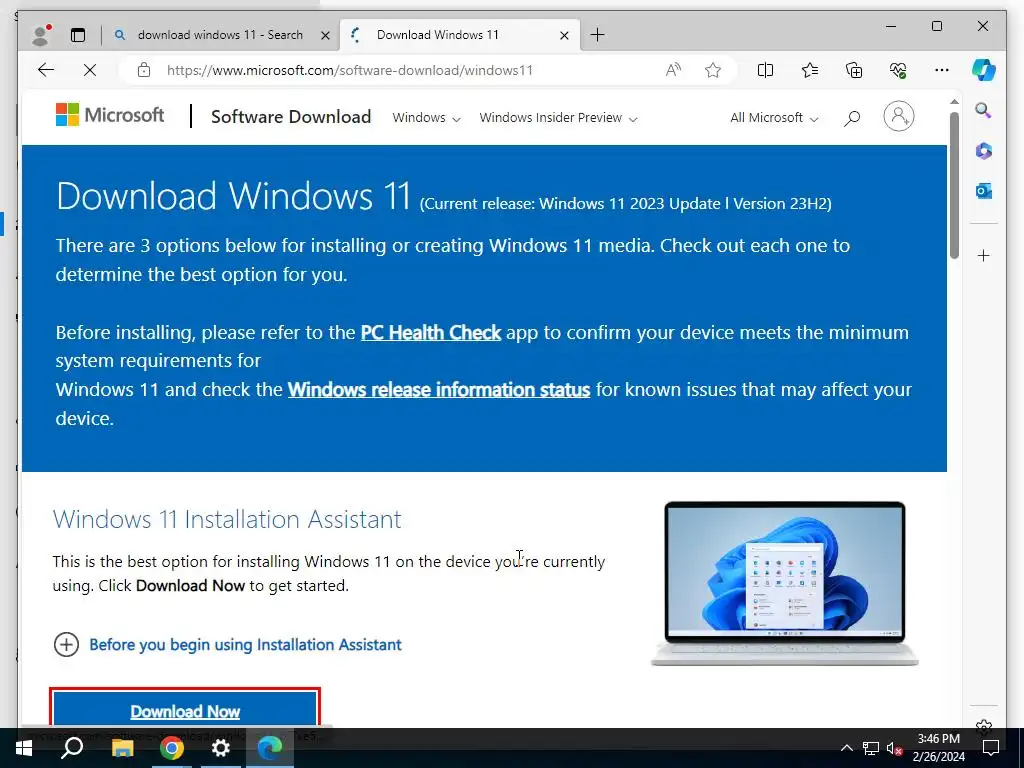
Task: Open the PC Health Check link
Action: click(430, 332)
